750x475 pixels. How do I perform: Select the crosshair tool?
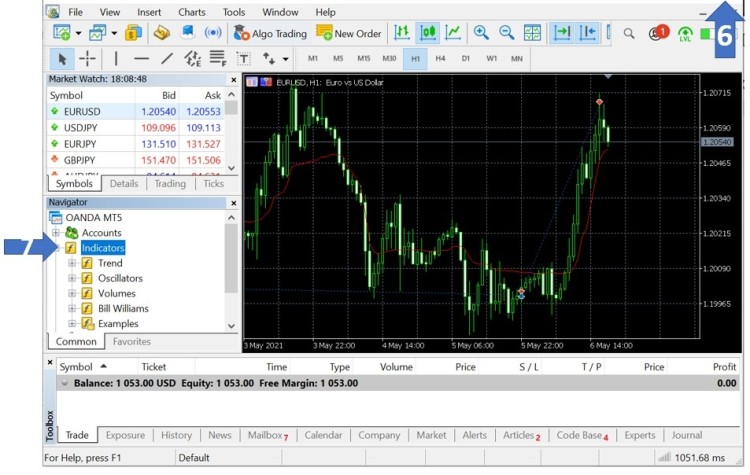tap(87, 58)
